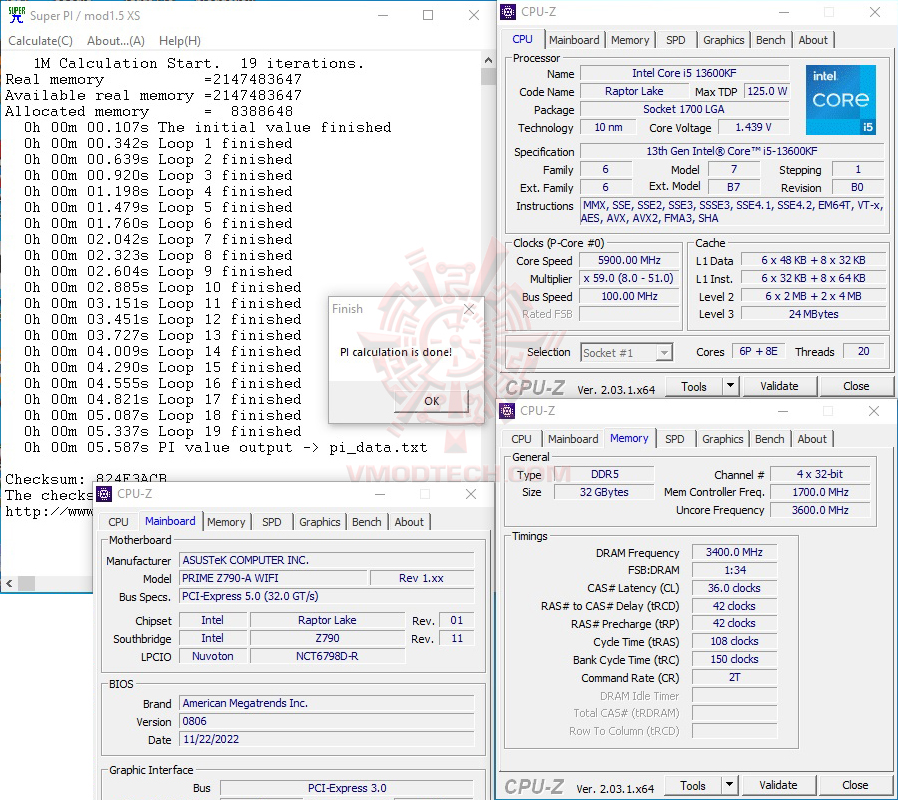Select the Memory tab in the Mainboard window
The height and width of the screenshot is (800, 898).
[x=226, y=521]
